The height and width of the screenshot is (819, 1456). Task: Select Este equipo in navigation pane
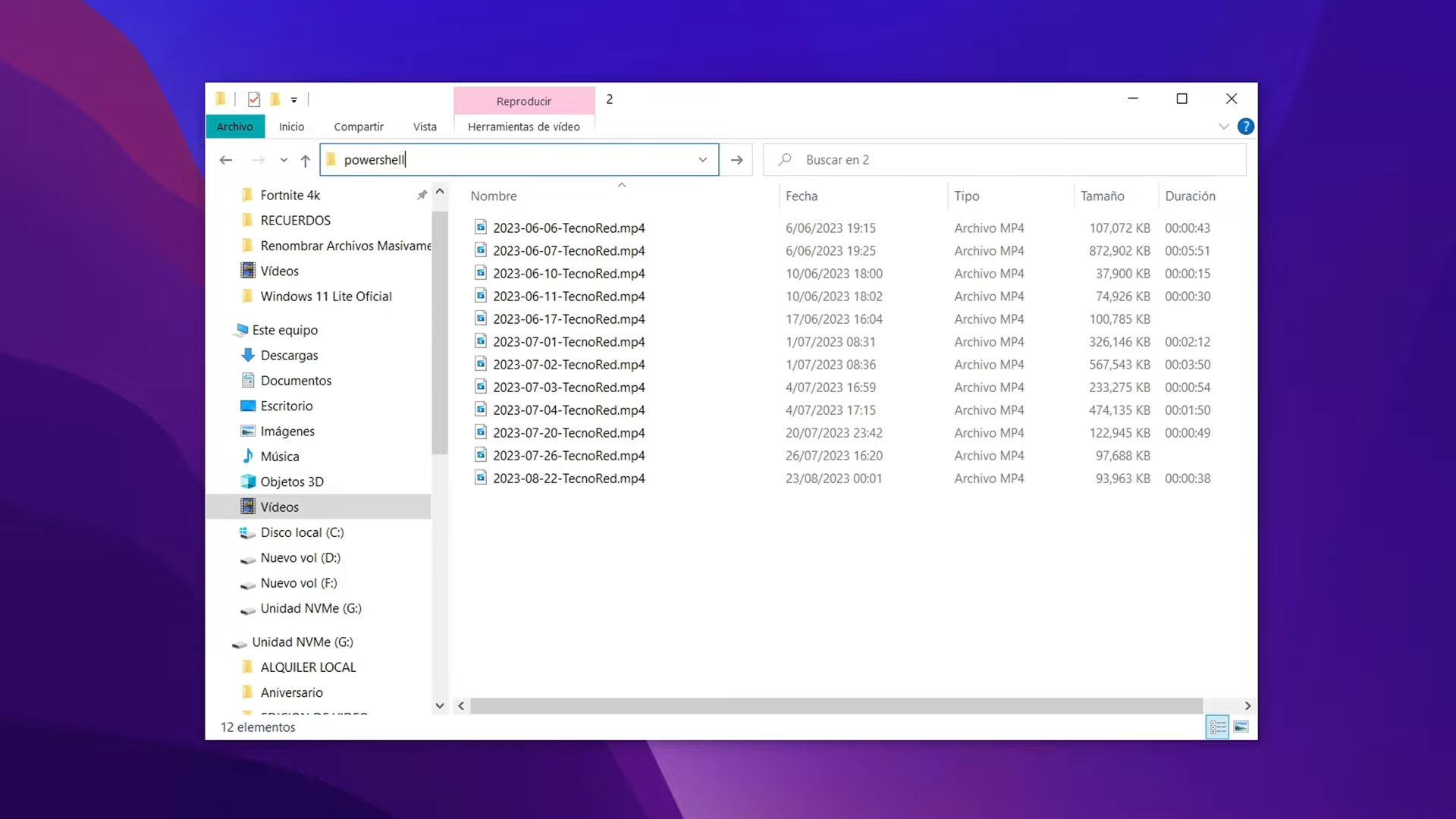(x=285, y=330)
